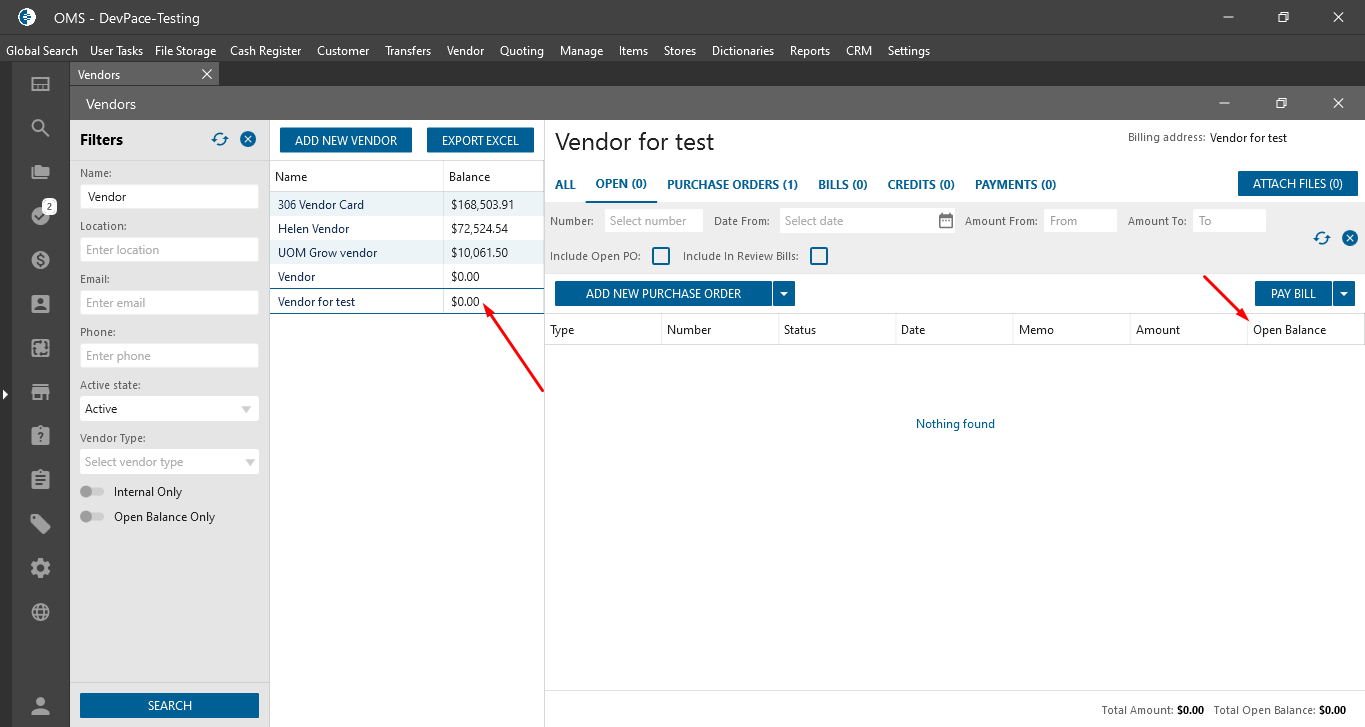
Task: Clear filters using the X icon beside Filters
Action: tap(248, 140)
